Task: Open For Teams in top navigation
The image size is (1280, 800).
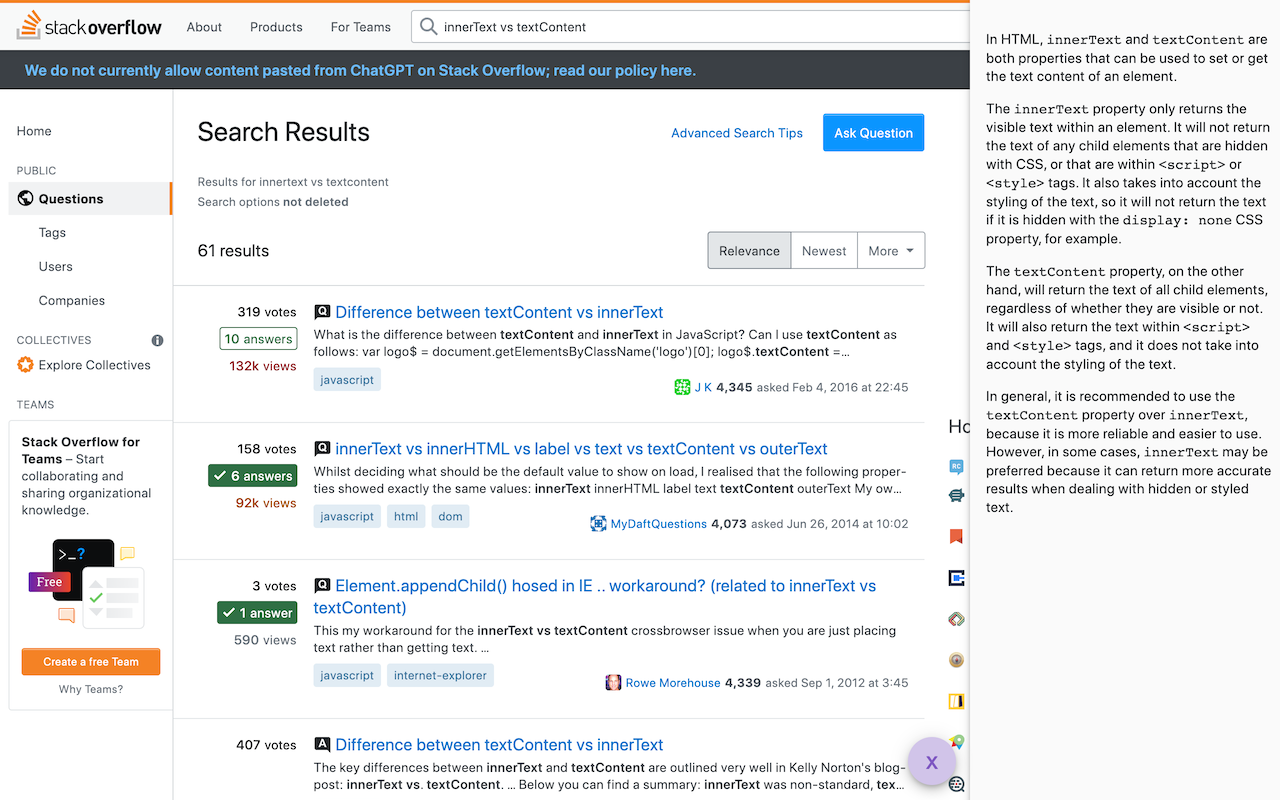Action: 361,27
